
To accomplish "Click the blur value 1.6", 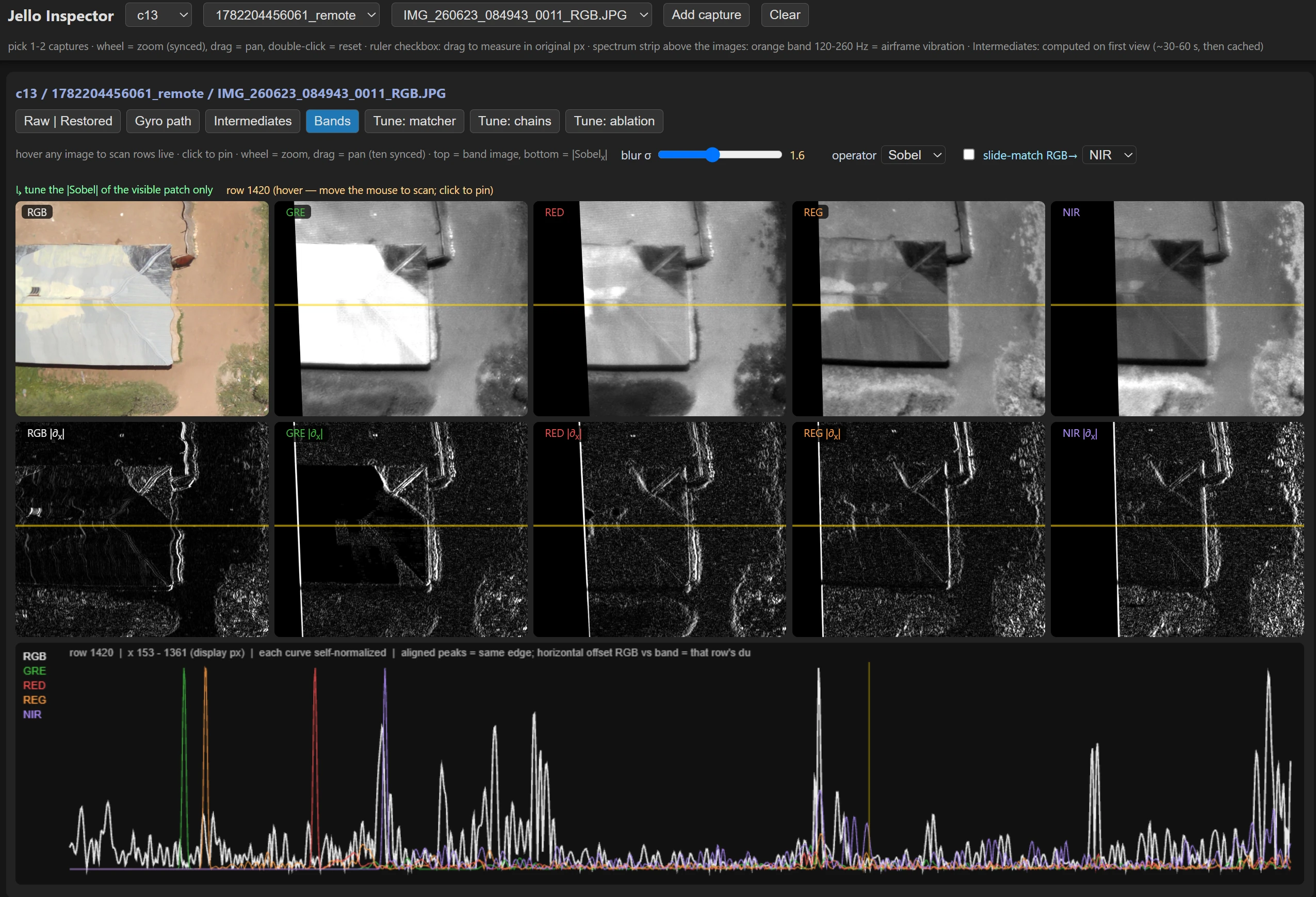I will coord(797,155).
